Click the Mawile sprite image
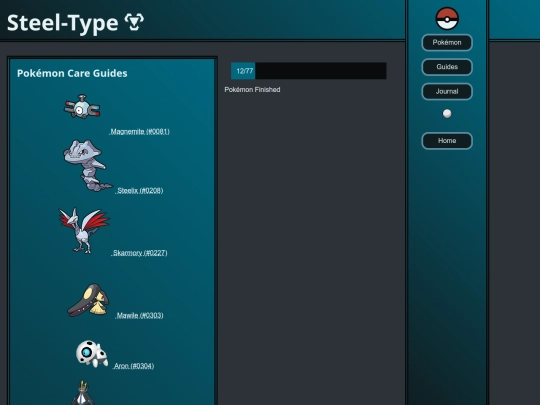This screenshot has width=540, height=405. click(x=88, y=300)
